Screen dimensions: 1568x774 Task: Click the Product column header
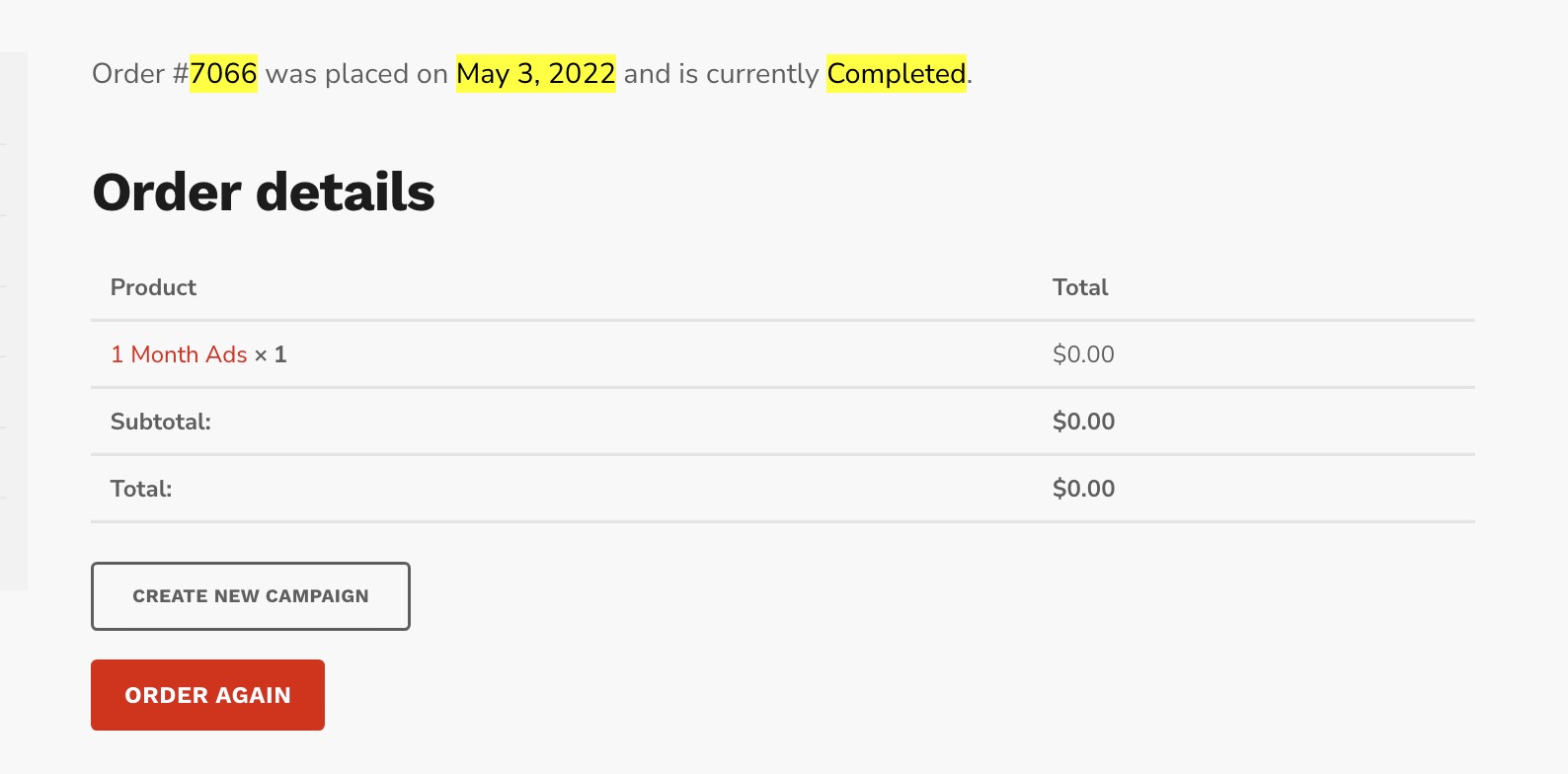tap(153, 287)
